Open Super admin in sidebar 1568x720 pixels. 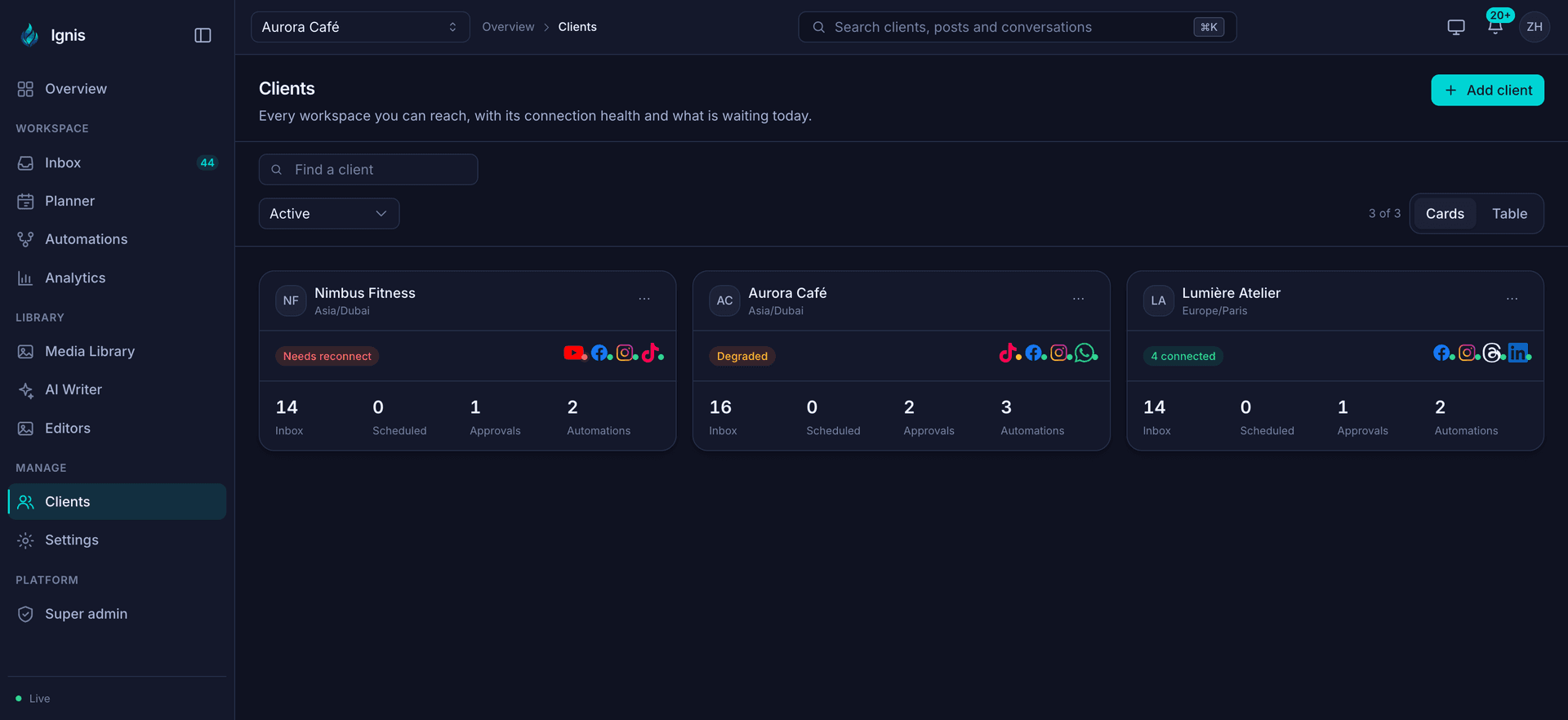117,614
